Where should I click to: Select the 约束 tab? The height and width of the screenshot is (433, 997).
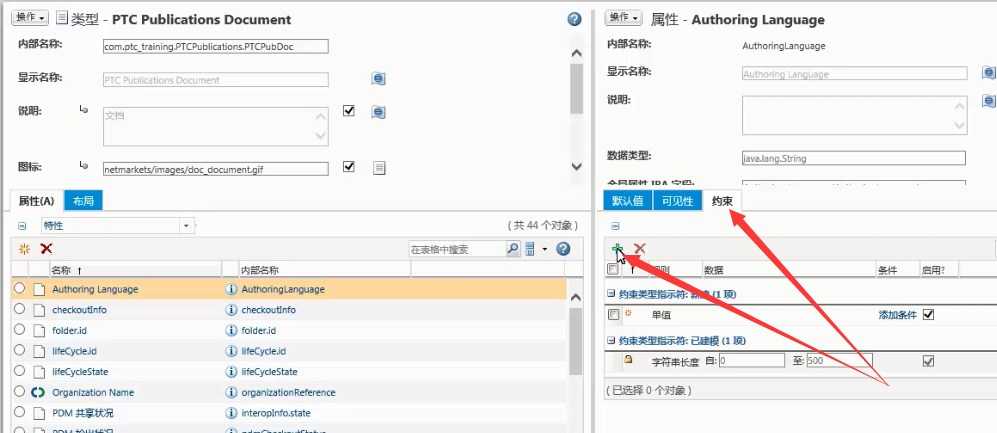[722, 201]
